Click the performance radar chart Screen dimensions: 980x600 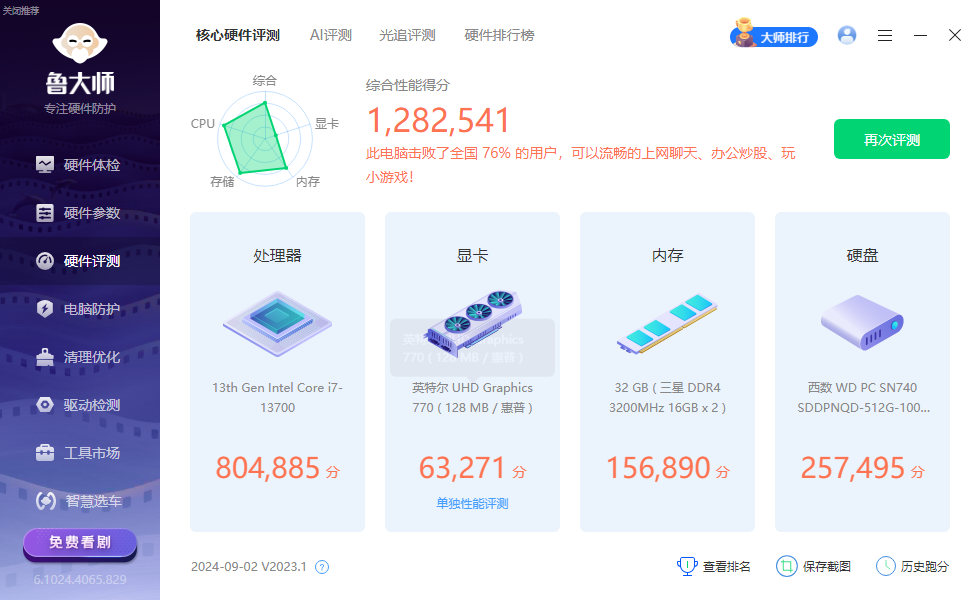tap(264, 139)
